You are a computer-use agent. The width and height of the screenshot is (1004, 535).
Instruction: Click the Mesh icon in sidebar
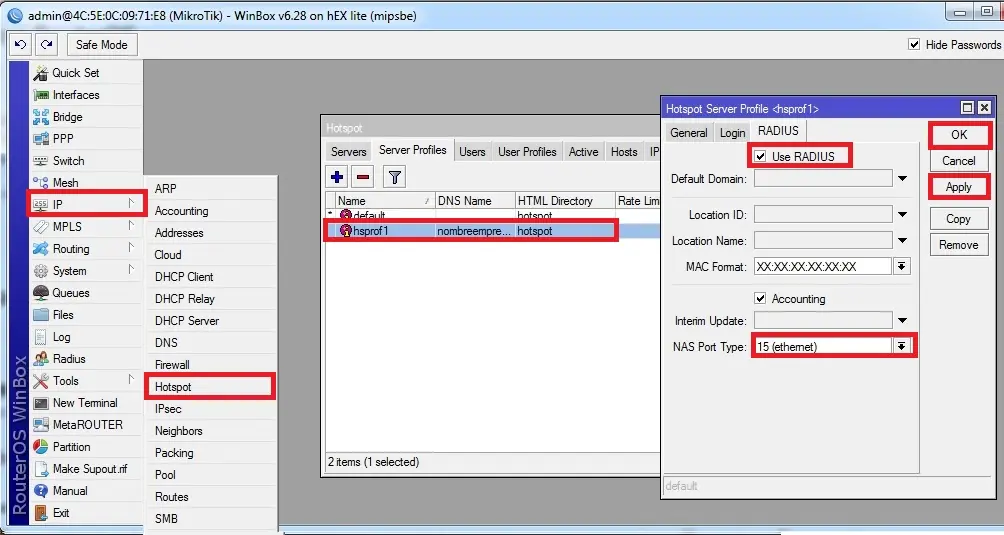point(41,183)
